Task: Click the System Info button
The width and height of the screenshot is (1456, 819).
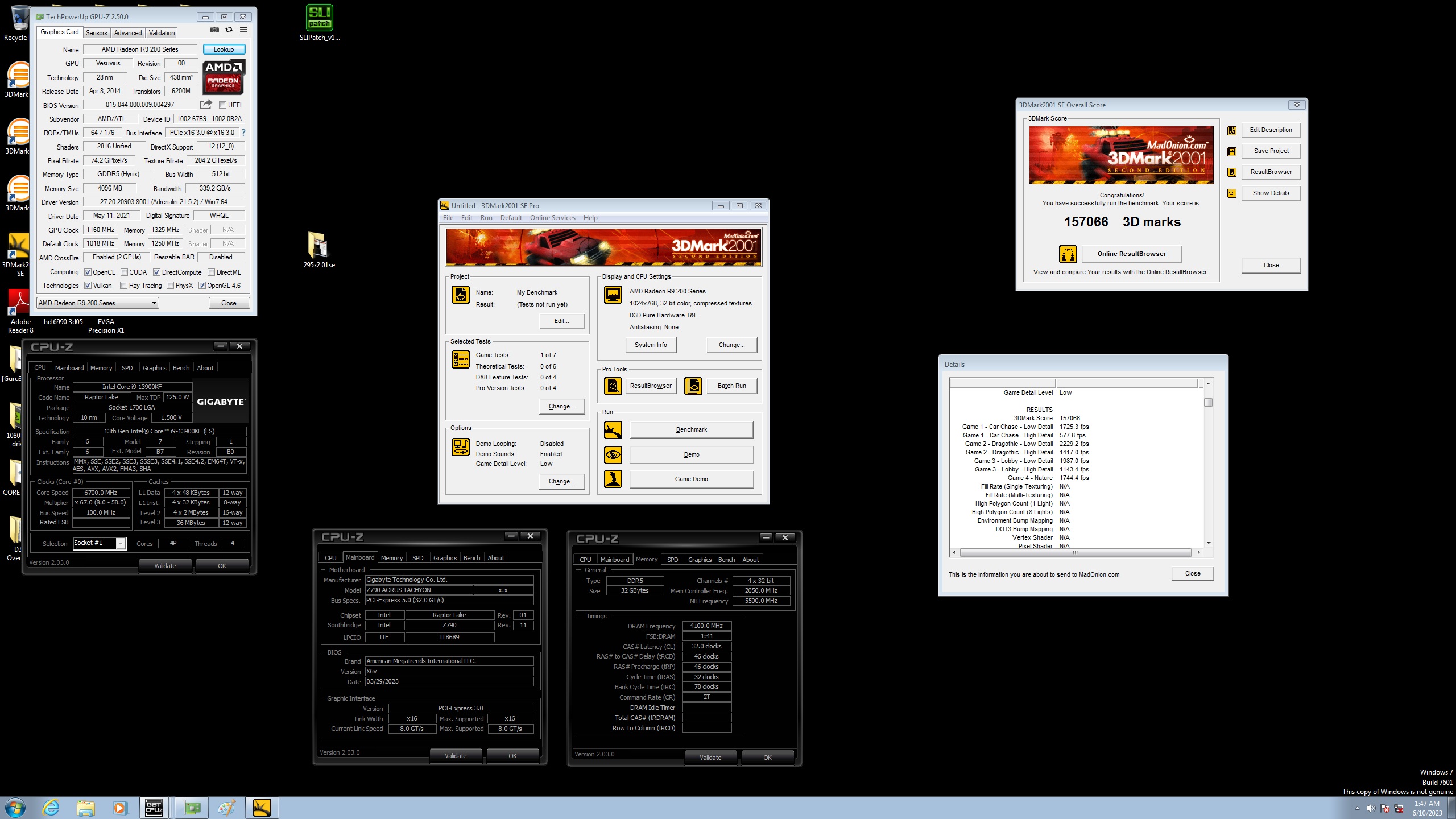Action: tap(651, 345)
